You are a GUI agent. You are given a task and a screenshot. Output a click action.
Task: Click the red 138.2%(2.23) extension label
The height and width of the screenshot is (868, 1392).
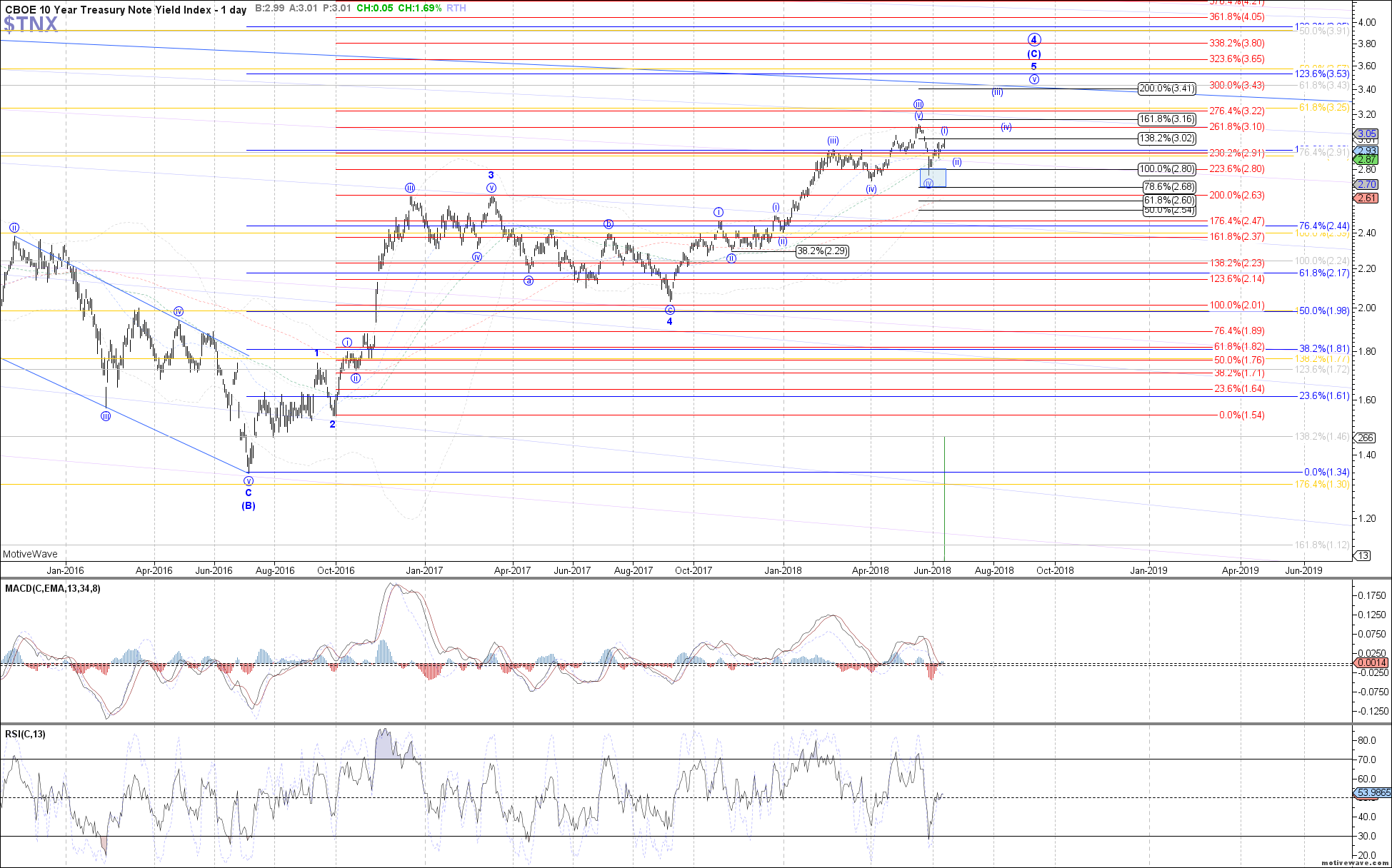click(x=1236, y=263)
